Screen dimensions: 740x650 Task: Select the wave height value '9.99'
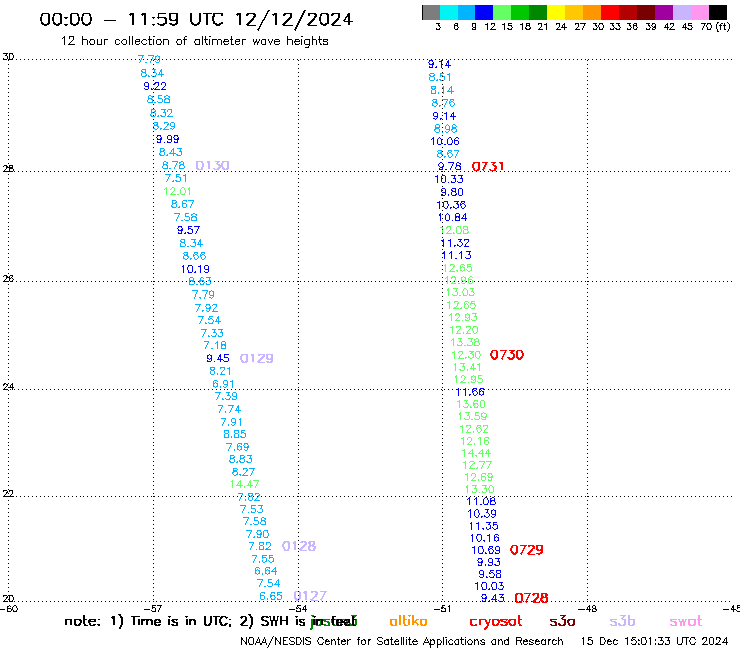coord(168,139)
